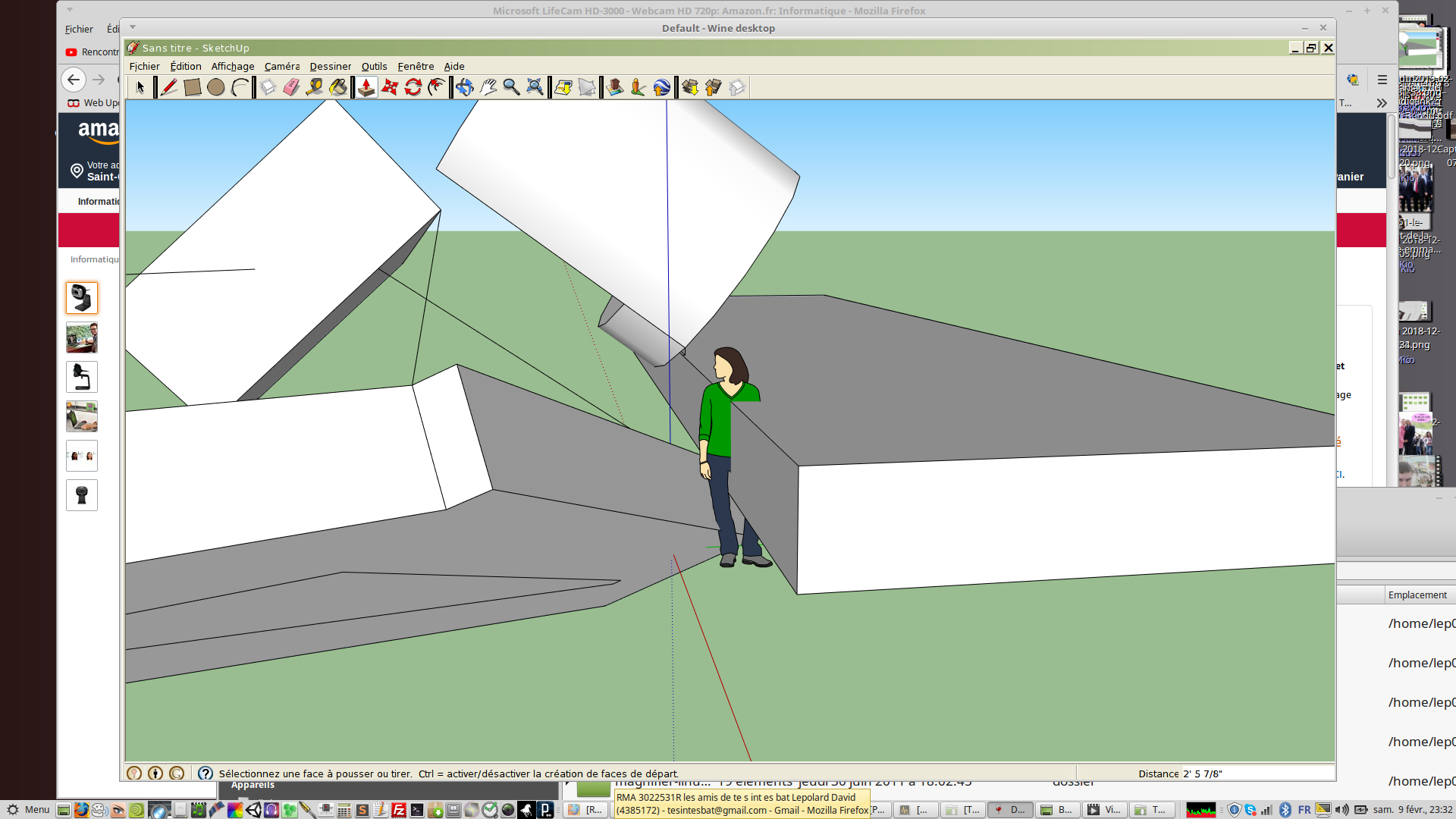This screenshot has height=819, width=1456.
Task: Activate the Push/Pull tool
Action: [366, 87]
